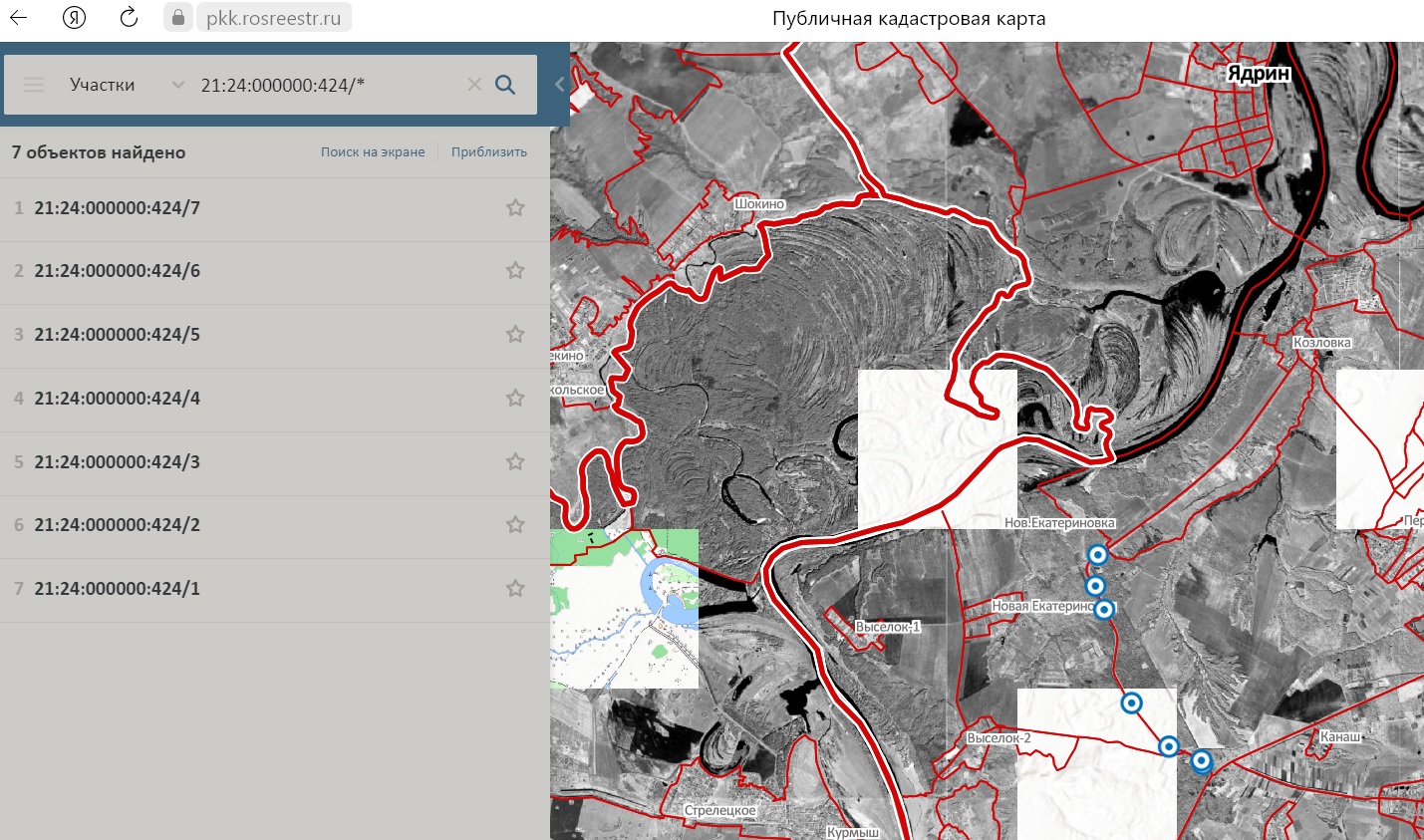Click the padlock site security icon
This screenshot has width=1424, height=840.
178,18
